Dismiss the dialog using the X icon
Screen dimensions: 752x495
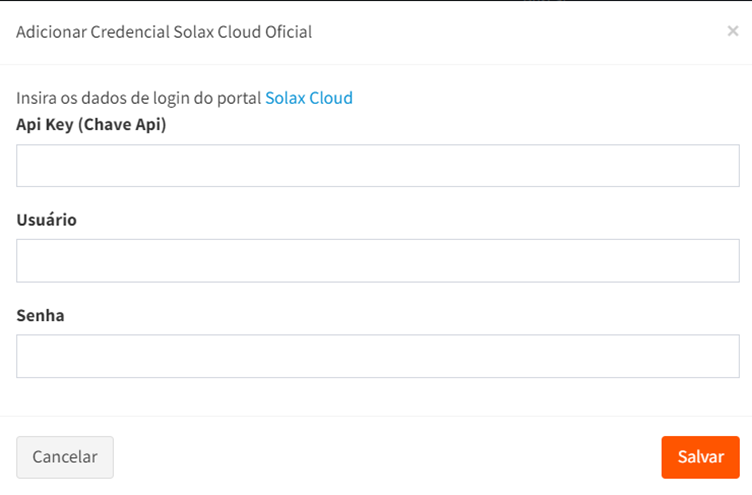click(732, 32)
